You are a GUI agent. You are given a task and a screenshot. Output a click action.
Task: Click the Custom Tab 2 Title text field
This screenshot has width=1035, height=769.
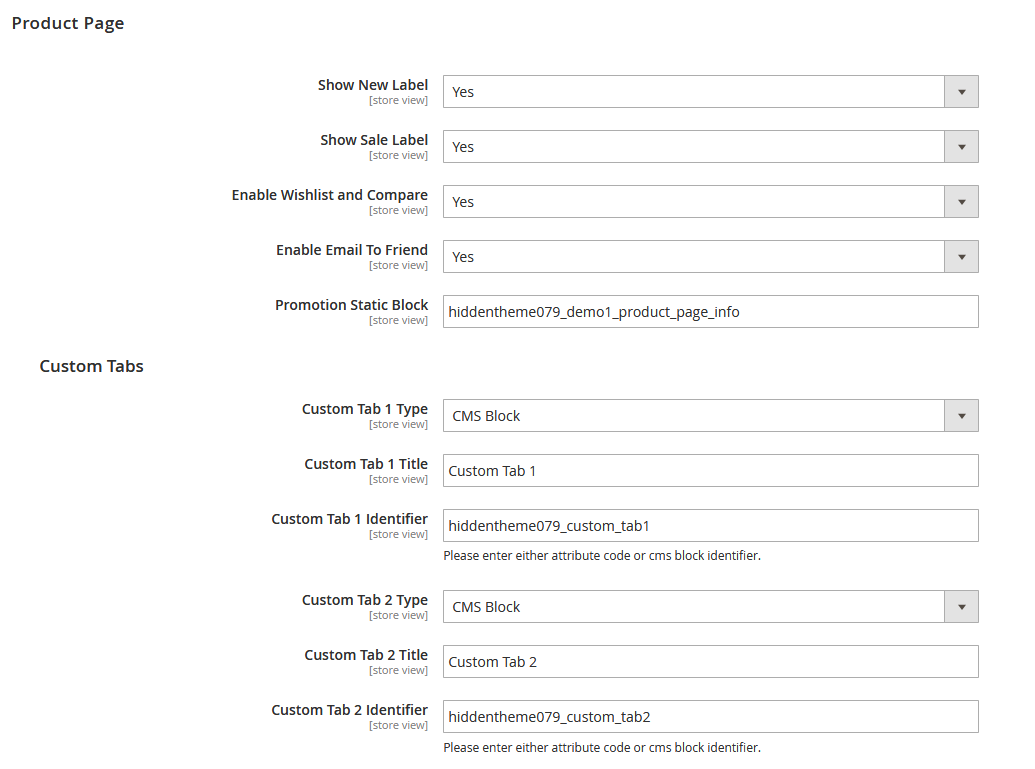coord(710,661)
